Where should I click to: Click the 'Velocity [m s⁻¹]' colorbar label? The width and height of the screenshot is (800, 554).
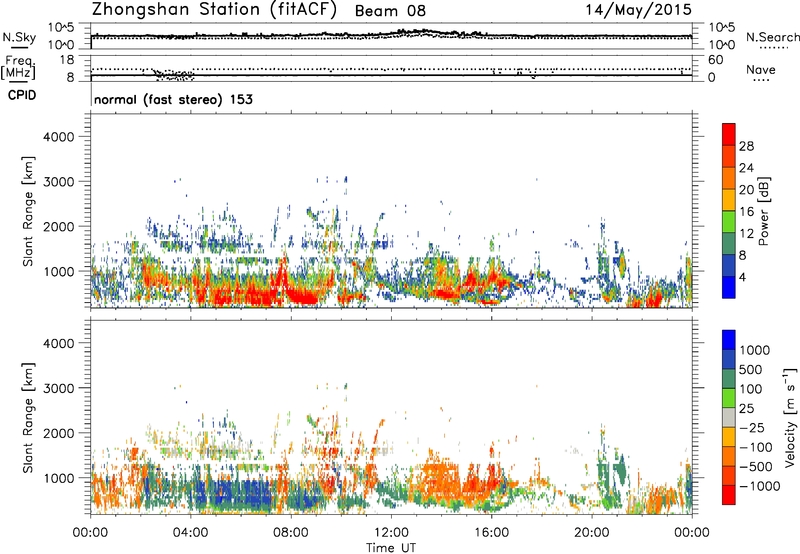coord(790,417)
